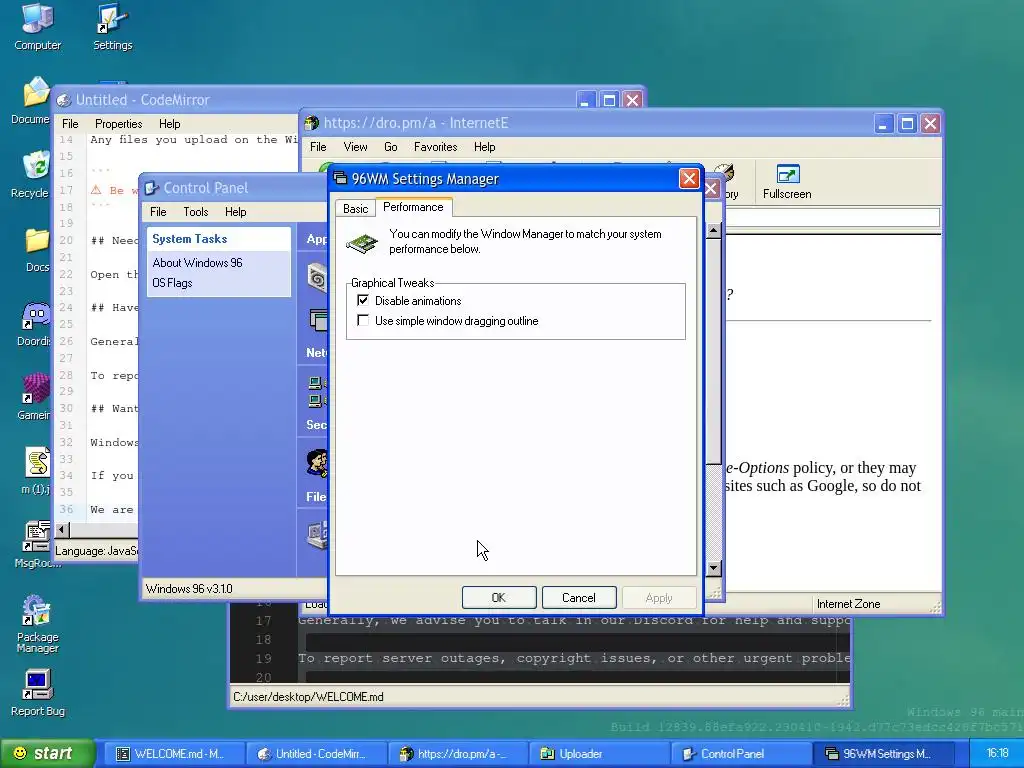Viewport: 1024px width, 768px height.
Task: Open OS Flags in Control Panel
Action: (x=172, y=283)
